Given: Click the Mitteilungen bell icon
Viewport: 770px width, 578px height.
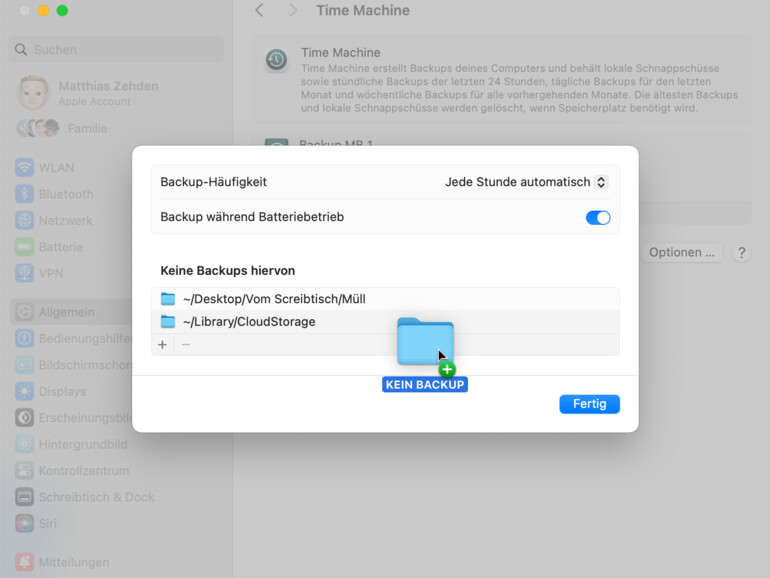Looking at the screenshot, I should (25, 562).
